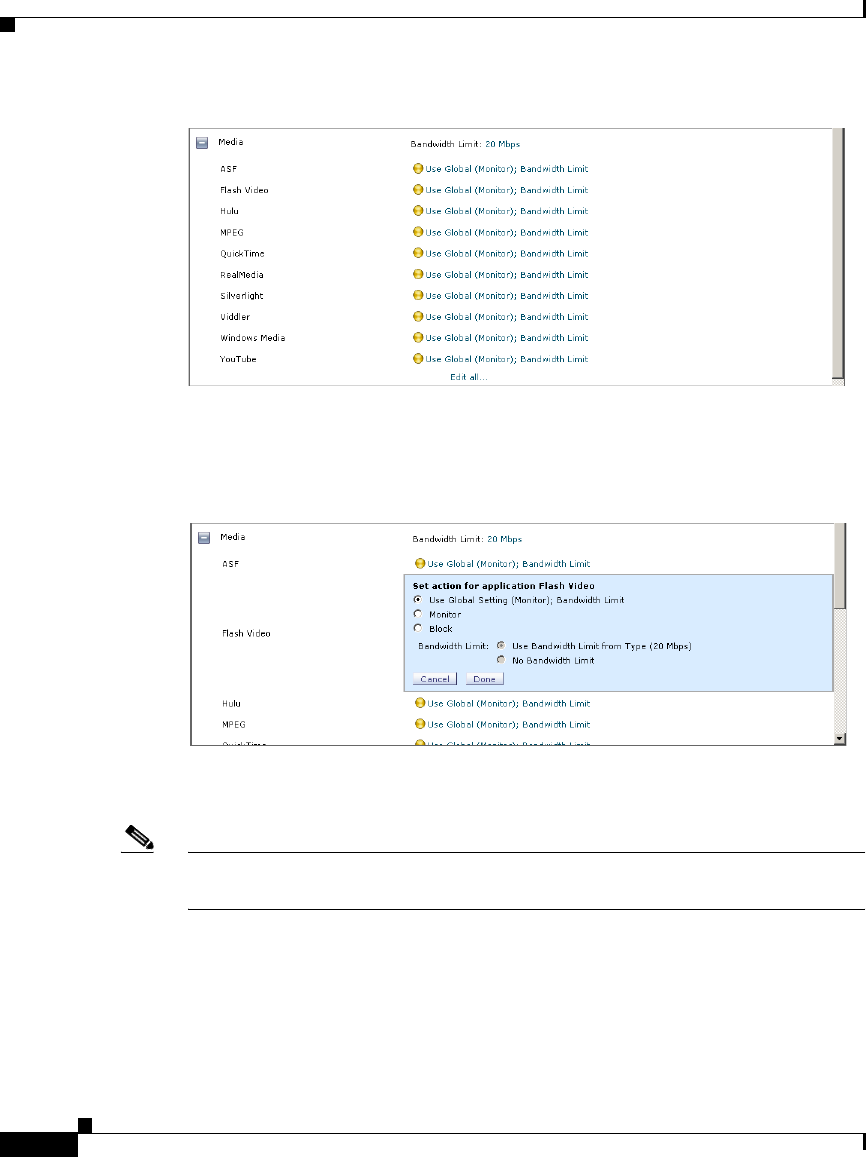
Task: Click the 20 Mbps link in upper panel
Action: click(502, 145)
